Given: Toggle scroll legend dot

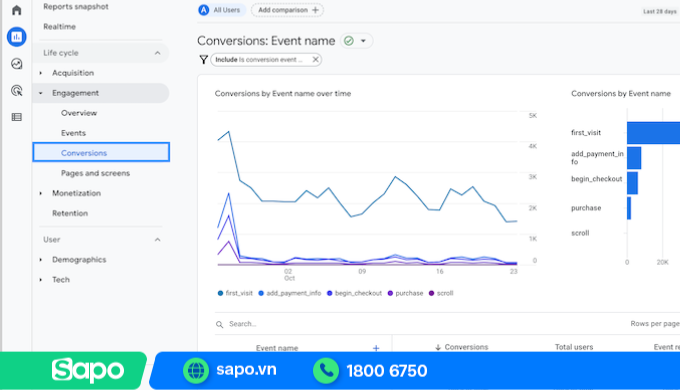Looking at the screenshot, I should pyautogui.click(x=432, y=293).
